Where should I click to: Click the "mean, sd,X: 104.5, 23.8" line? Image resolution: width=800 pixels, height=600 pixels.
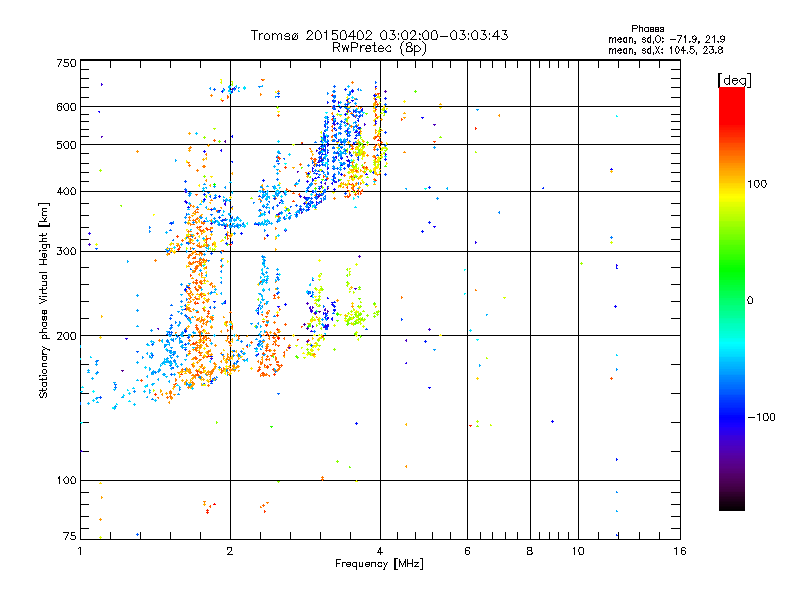point(665,50)
